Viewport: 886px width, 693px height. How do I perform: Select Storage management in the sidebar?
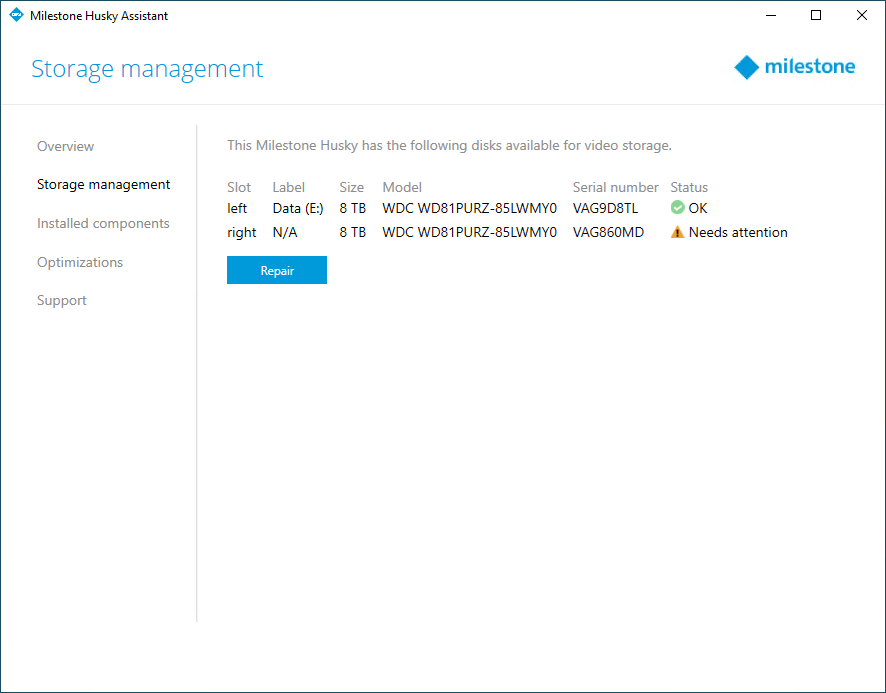pos(103,185)
